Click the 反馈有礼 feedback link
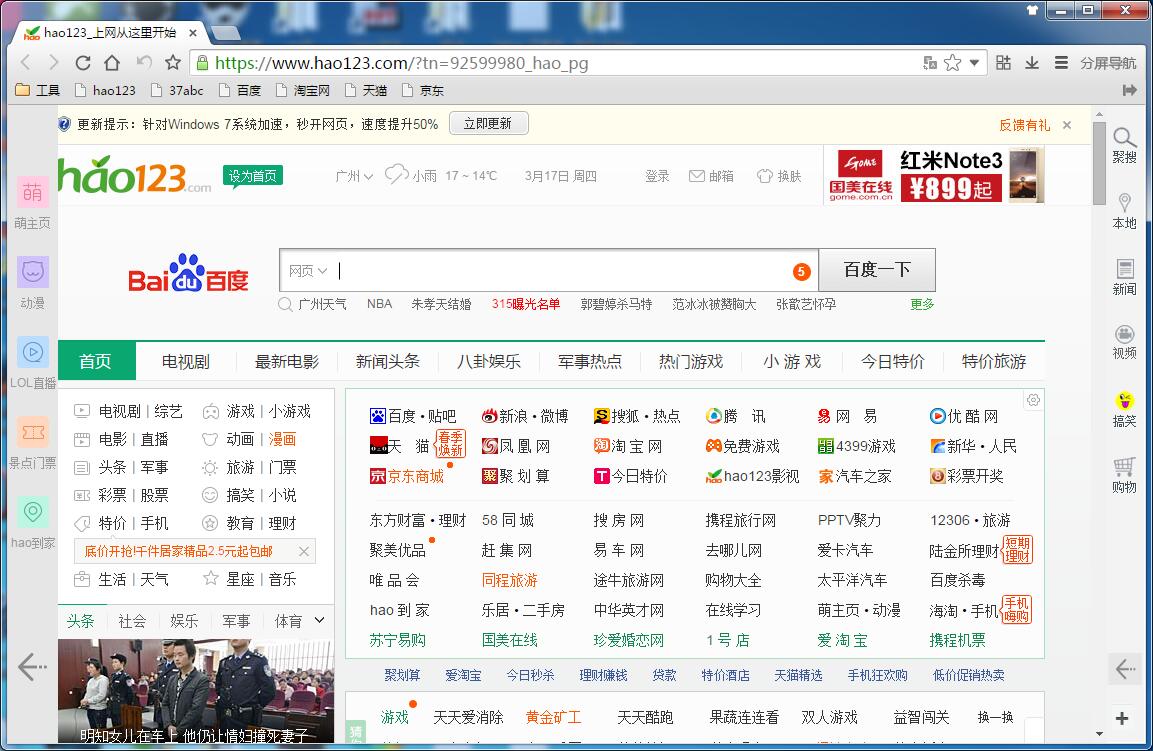This screenshot has height=751, width=1153. 1024,125
